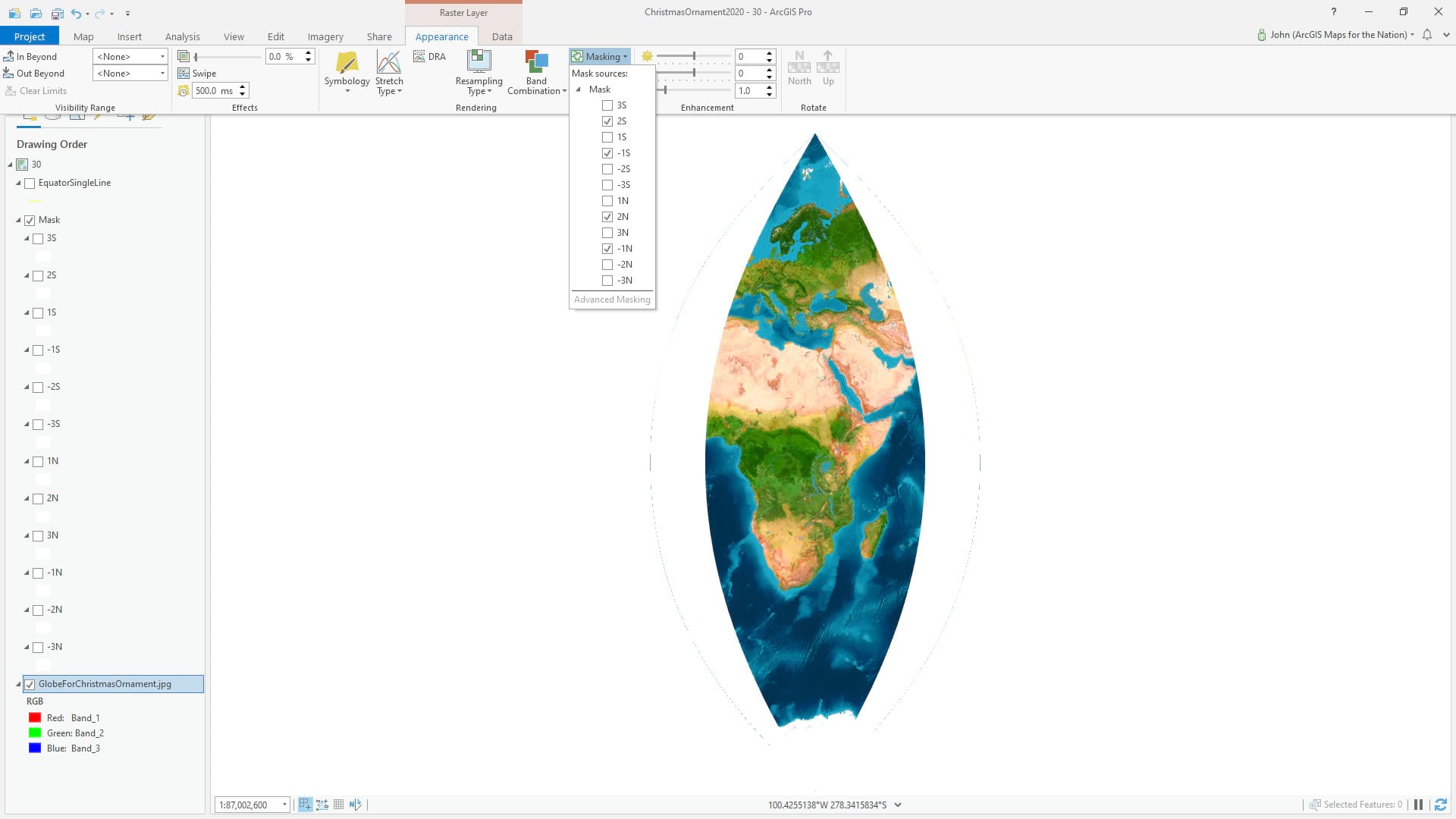
Task: Uncheck the 2N mask source
Action: pos(607,217)
